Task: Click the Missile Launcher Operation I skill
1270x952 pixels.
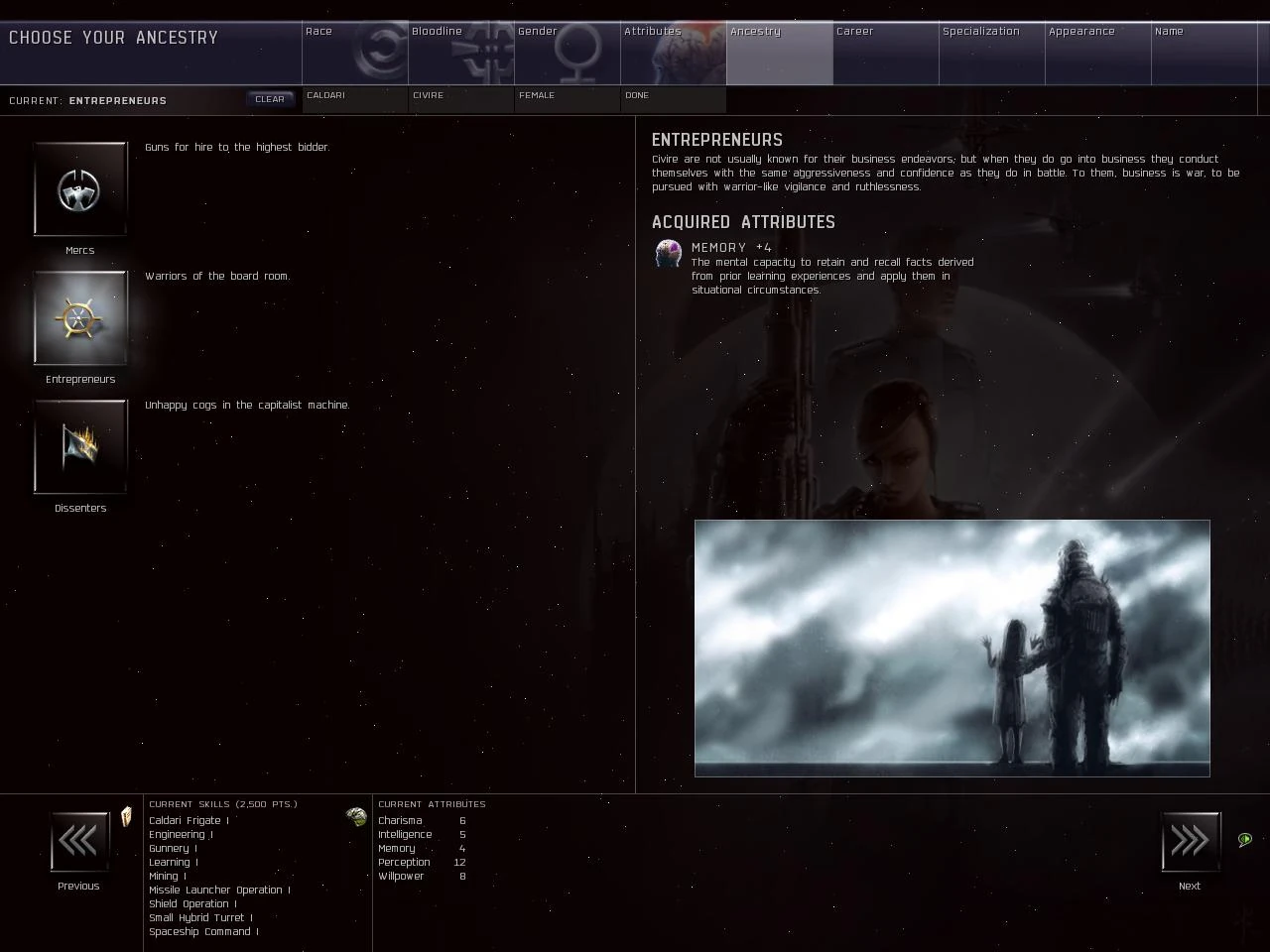Action: click(219, 890)
